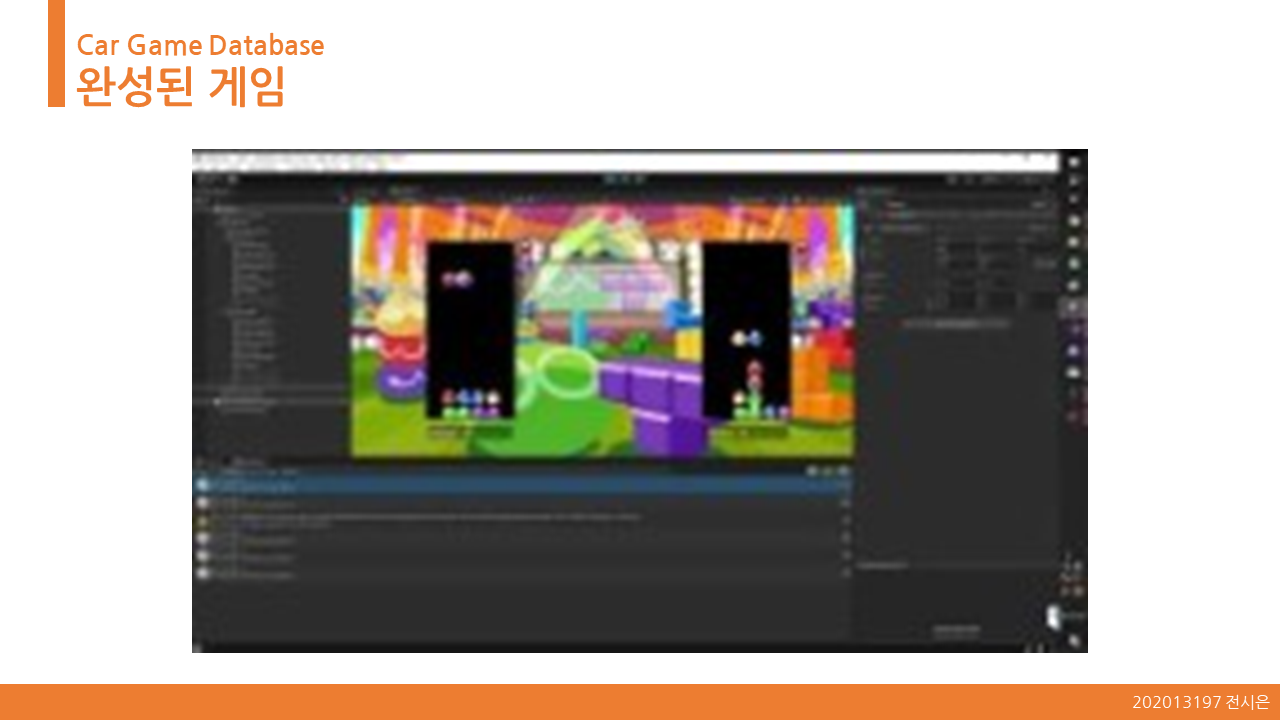
Task: Select the blue highlighted console log row
Action: coord(522,485)
